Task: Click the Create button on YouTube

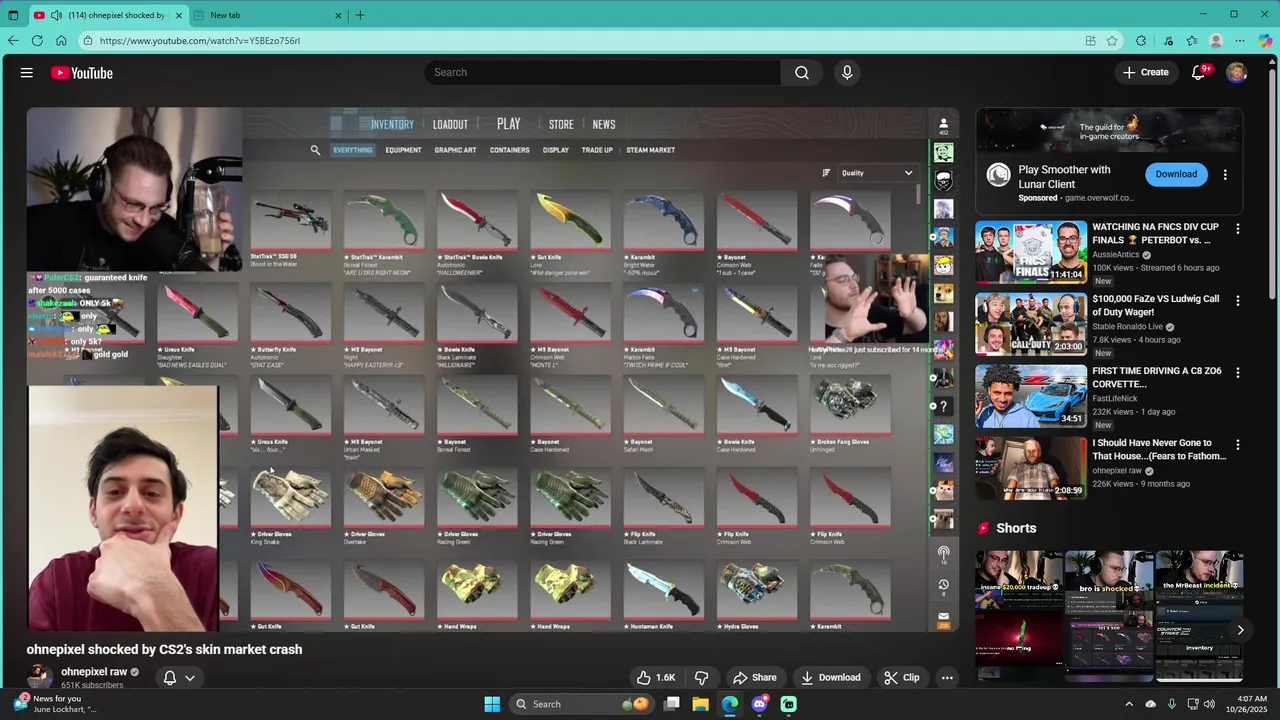Action: (x=1146, y=72)
